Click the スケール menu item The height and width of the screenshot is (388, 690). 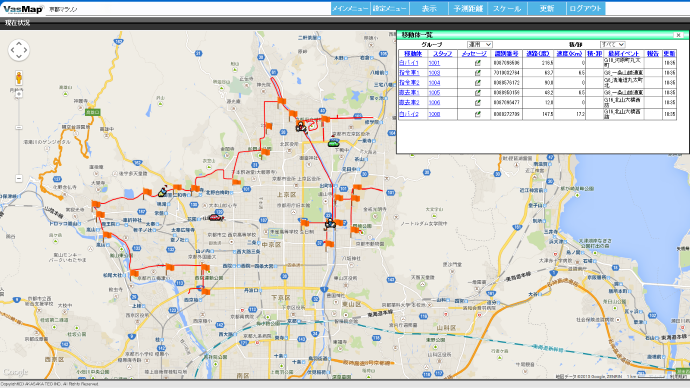(x=507, y=8)
